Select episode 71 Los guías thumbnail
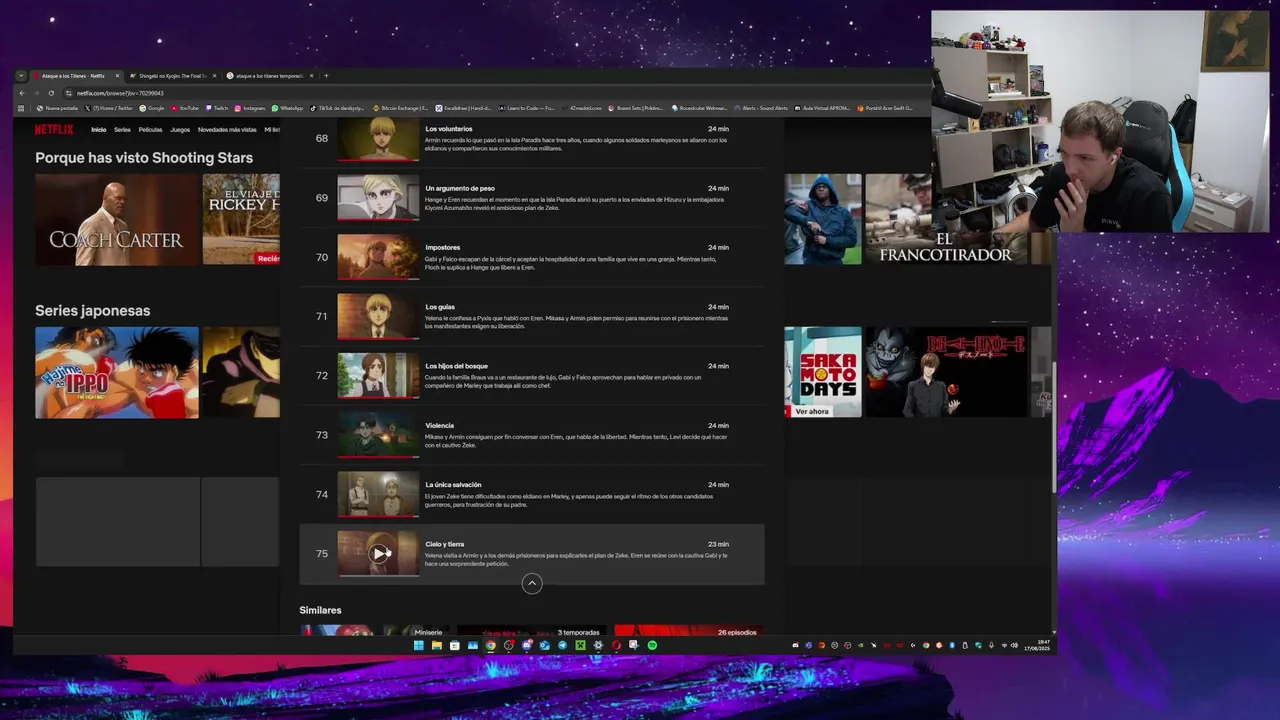 [x=378, y=316]
